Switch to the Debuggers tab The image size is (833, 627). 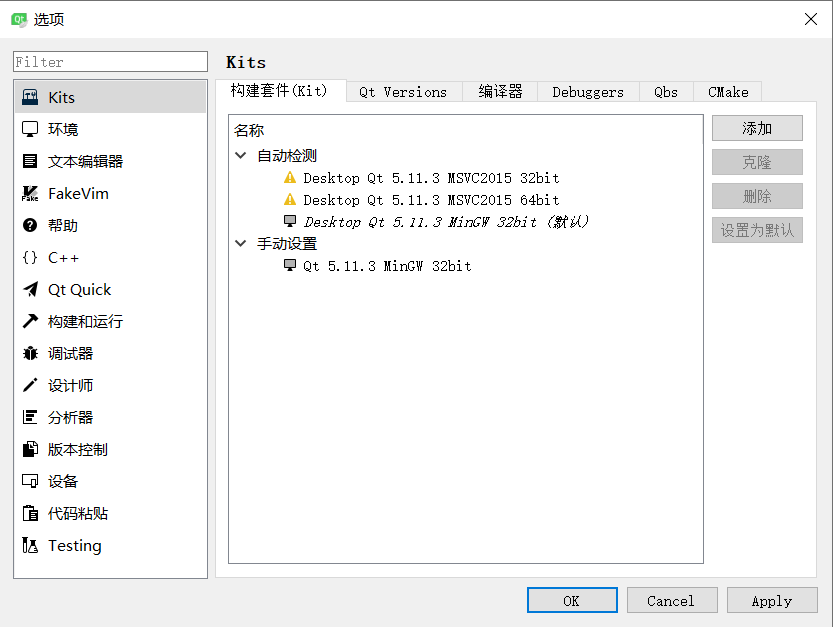587,92
